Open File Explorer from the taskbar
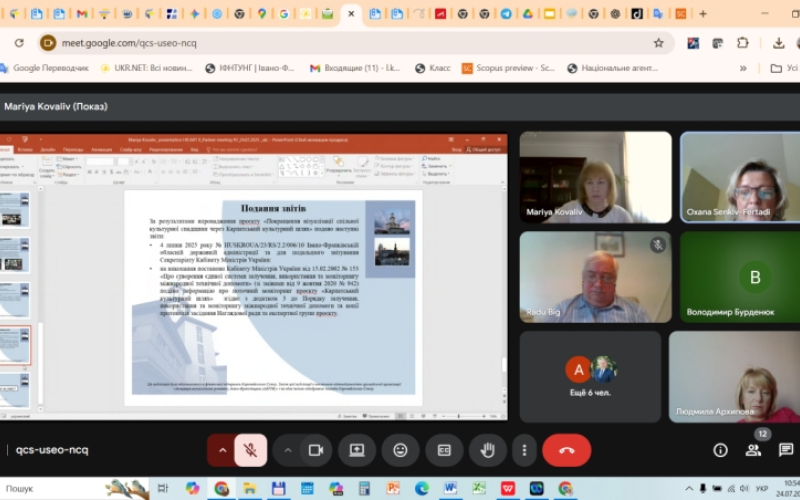 coord(249,488)
